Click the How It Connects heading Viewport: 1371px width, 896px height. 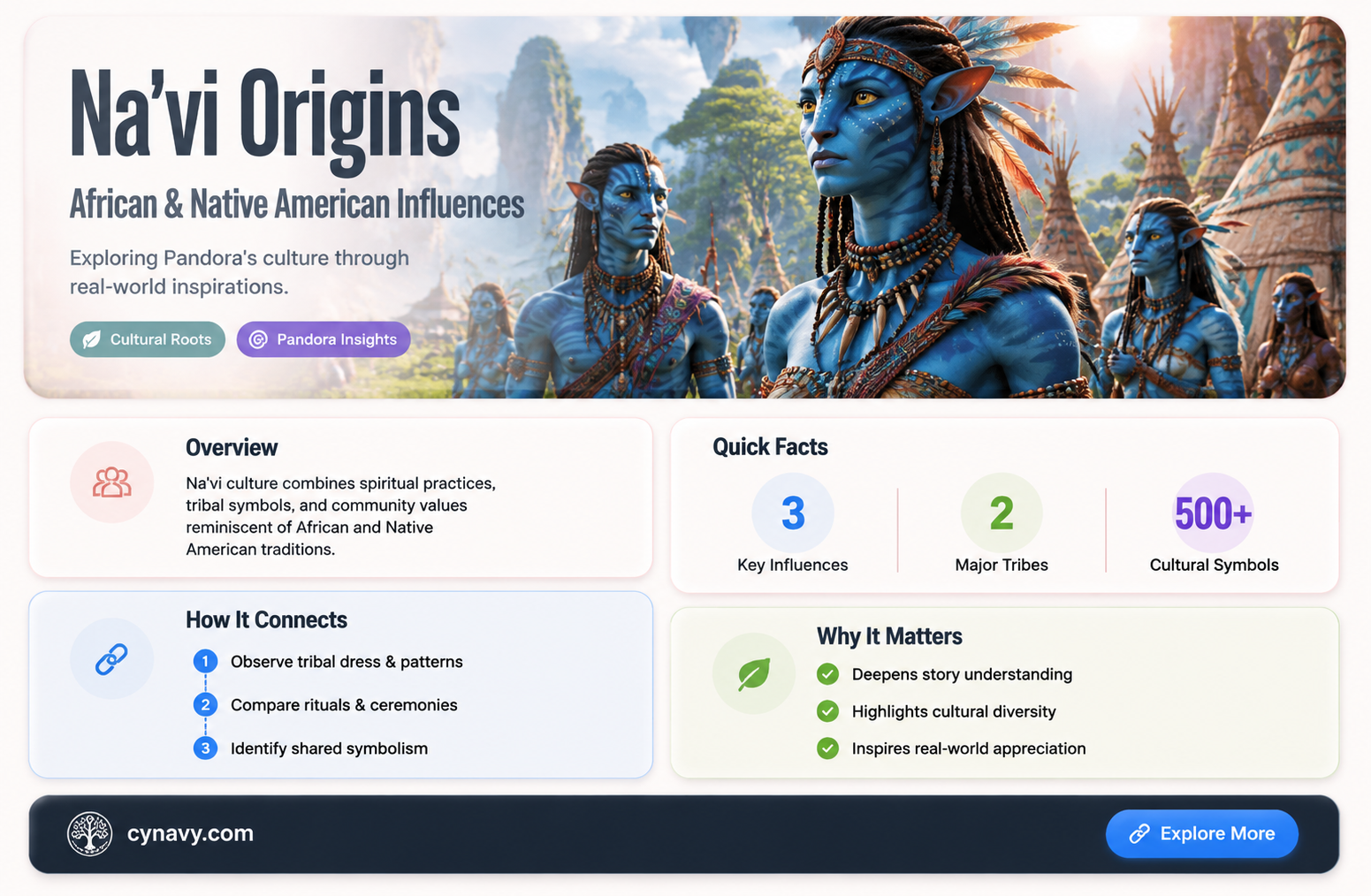[266, 620]
